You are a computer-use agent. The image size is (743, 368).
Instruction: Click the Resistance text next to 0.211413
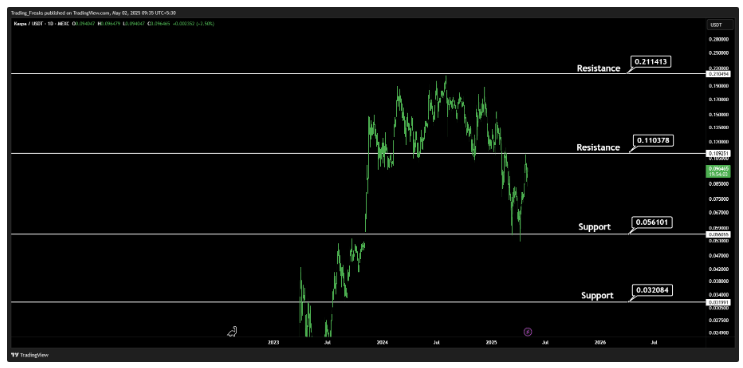coord(598,68)
